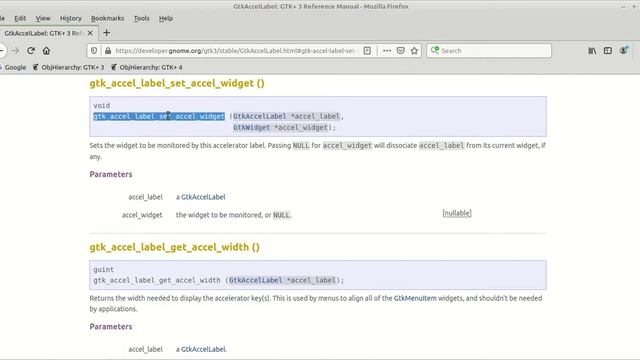Open the View menu
The width and height of the screenshot is (640, 360).
coord(43,18)
